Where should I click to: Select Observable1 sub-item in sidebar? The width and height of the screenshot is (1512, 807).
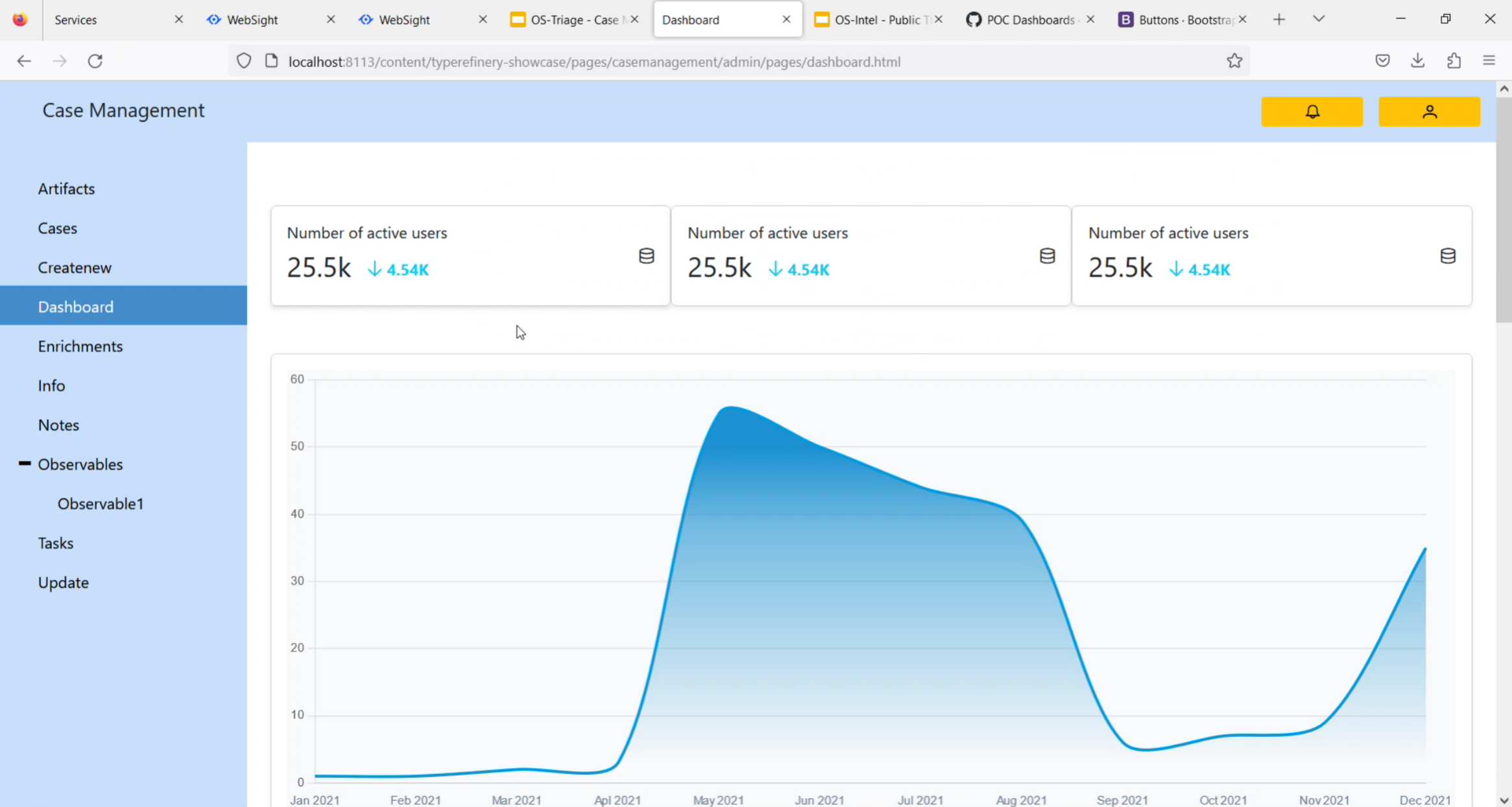[x=100, y=504]
